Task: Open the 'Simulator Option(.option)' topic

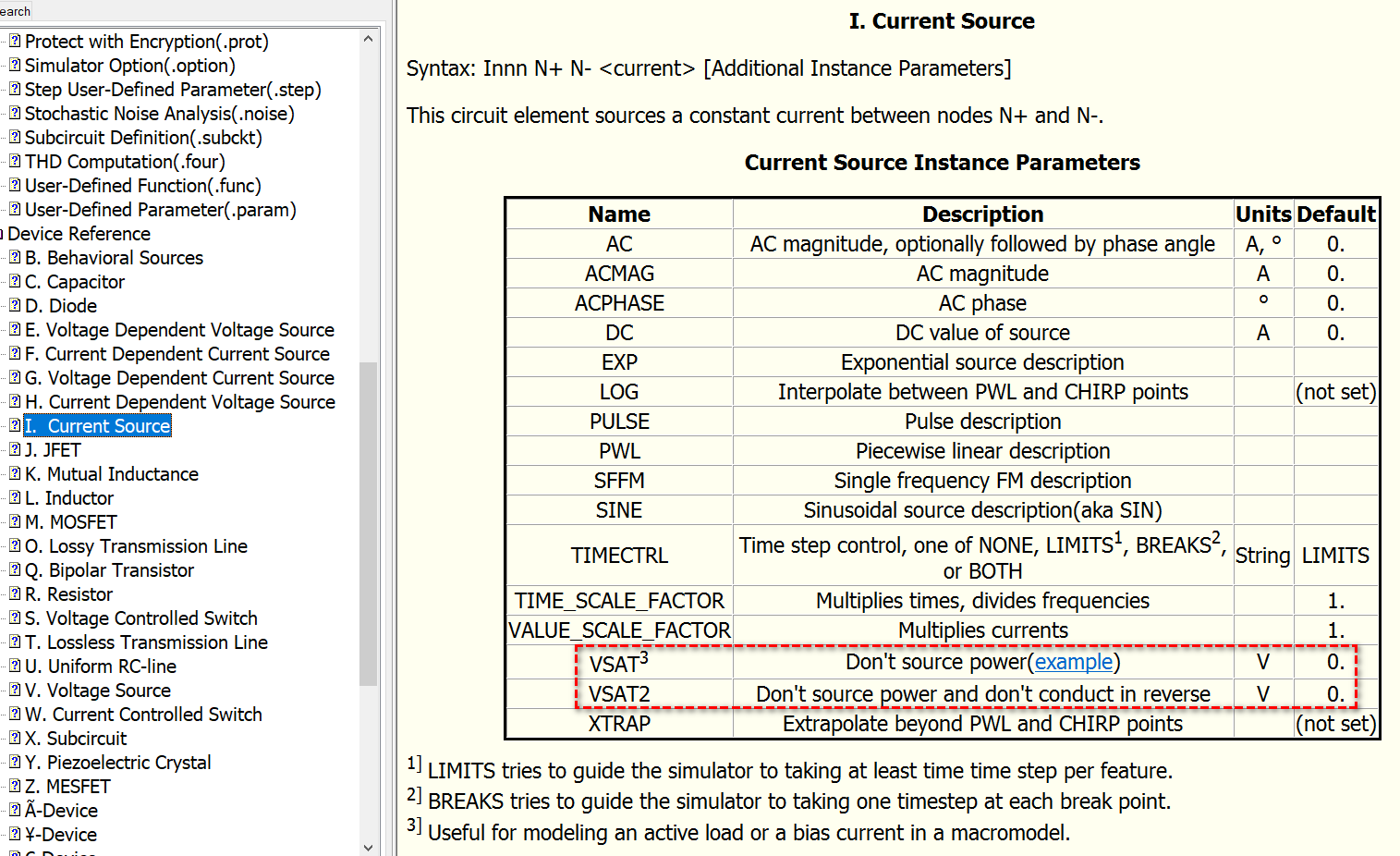Action: click(130, 66)
